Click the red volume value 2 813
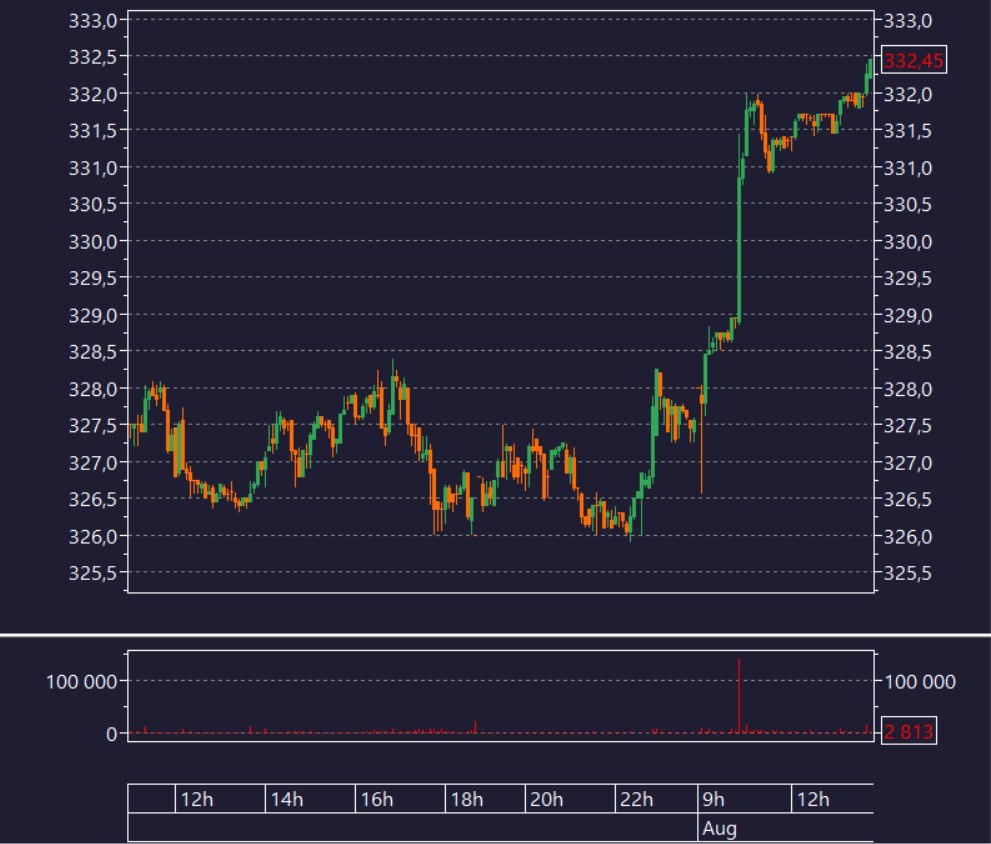991x844 pixels. pos(908,731)
